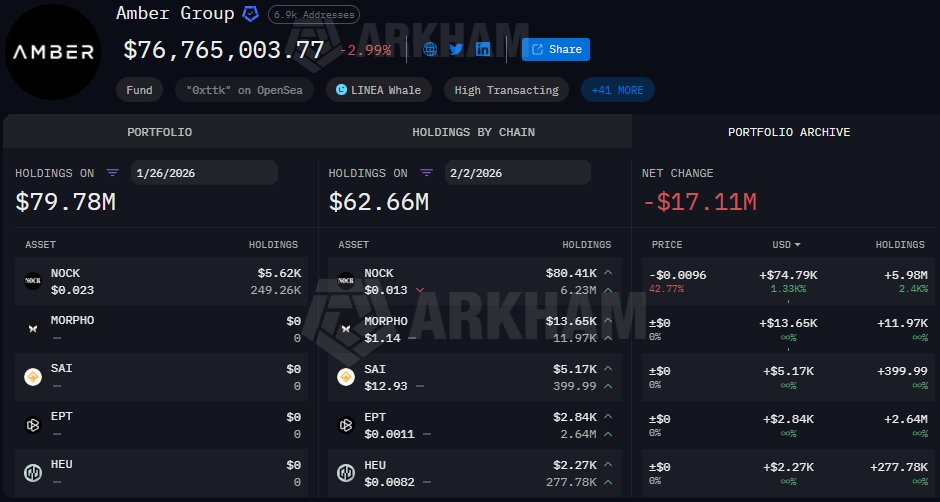Select the "0xttk" on OpenSea tag
Viewport: 940px width, 502px height.
244,90
